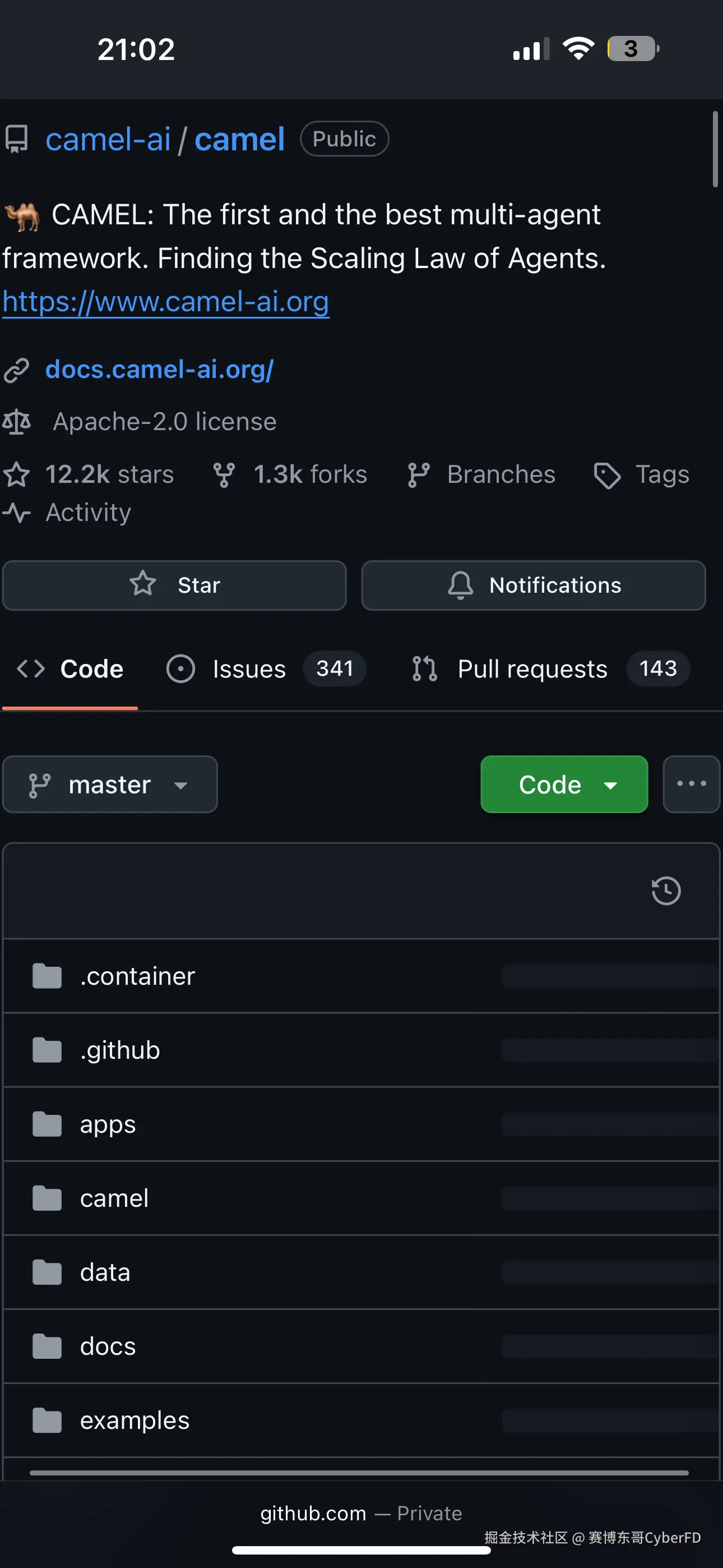Go to camel-ai organization page
Viewport: 723px width, 1568px height.
tap(108, 140)
